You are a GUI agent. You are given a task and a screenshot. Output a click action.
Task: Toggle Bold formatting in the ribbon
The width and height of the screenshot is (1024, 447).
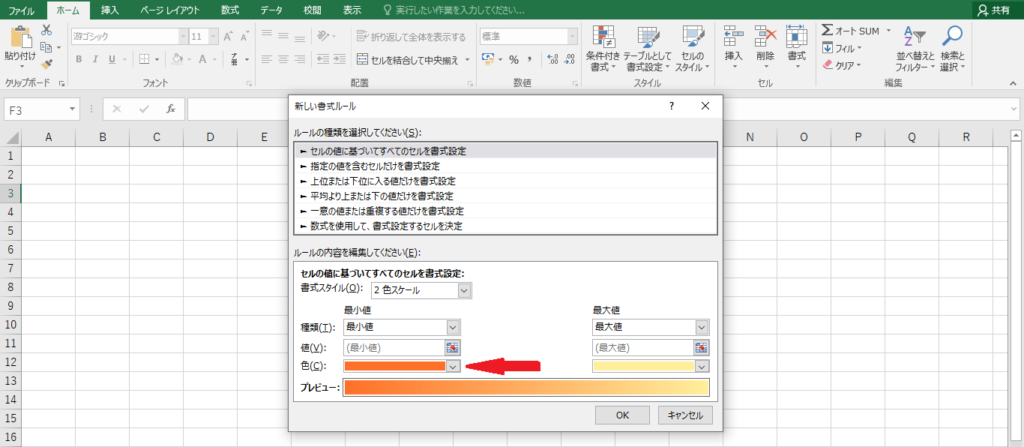(x=78, y=59)
